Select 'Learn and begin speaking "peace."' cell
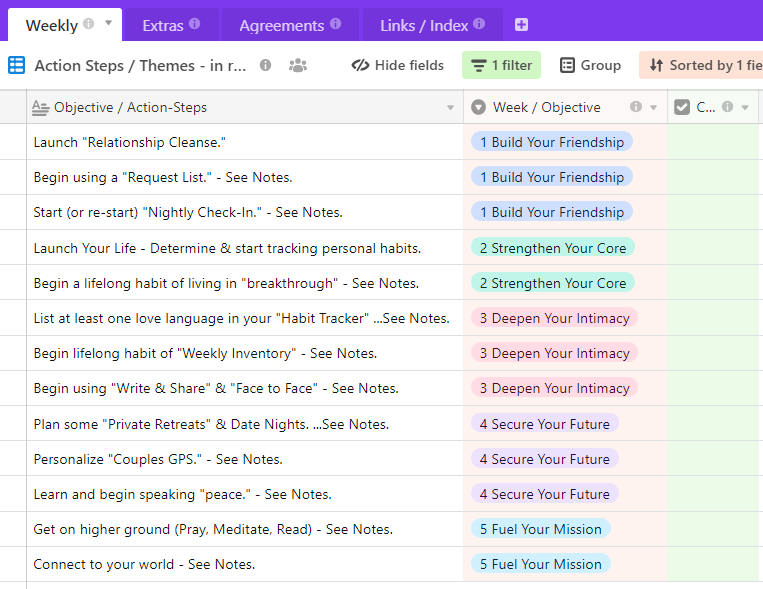The image size is (763, 589). click(x=245, y=494)
